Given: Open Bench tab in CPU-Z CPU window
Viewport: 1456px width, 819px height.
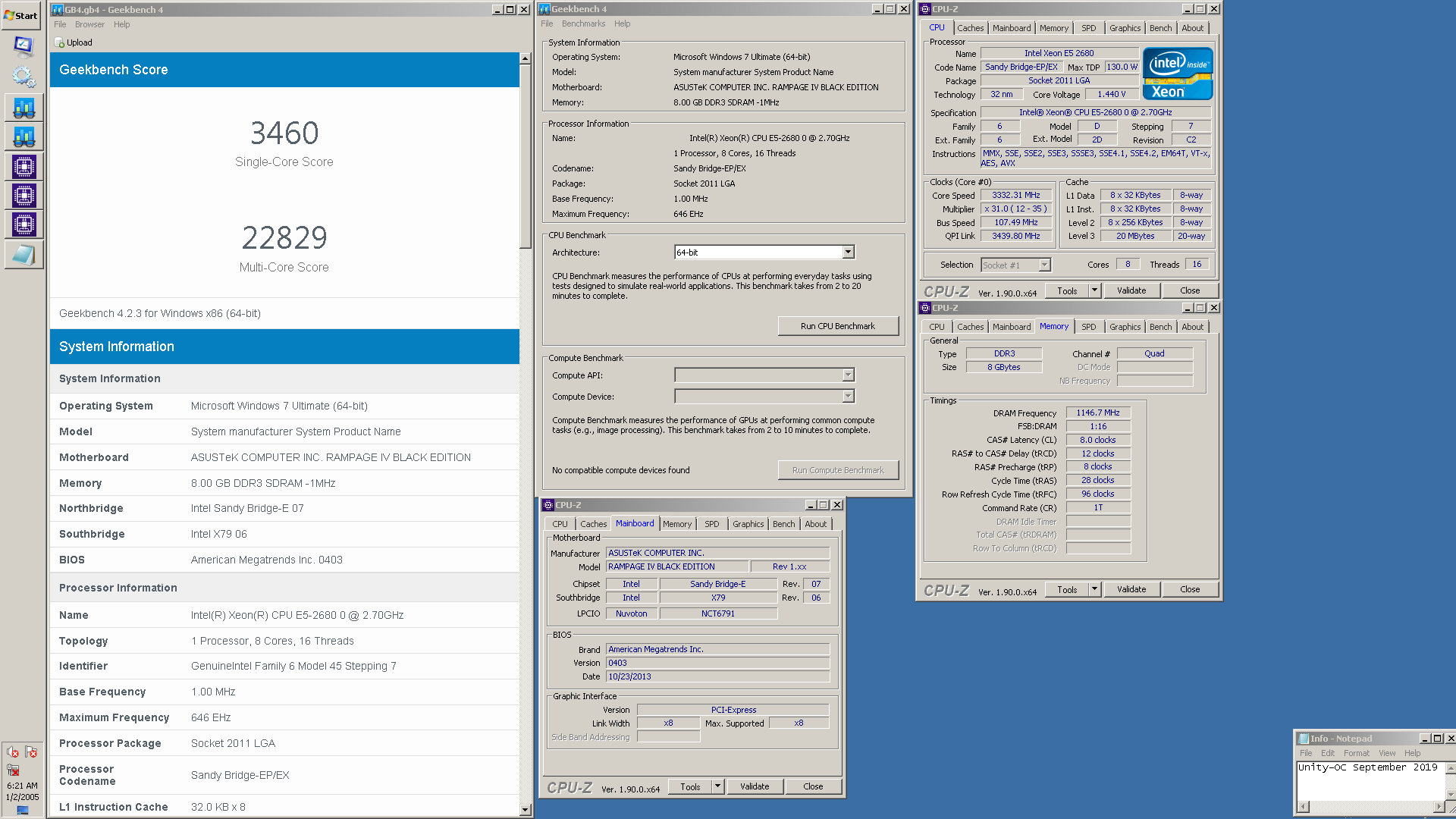Looking at the screenshot, I should pyautogui.click(x=1160, y=28).
